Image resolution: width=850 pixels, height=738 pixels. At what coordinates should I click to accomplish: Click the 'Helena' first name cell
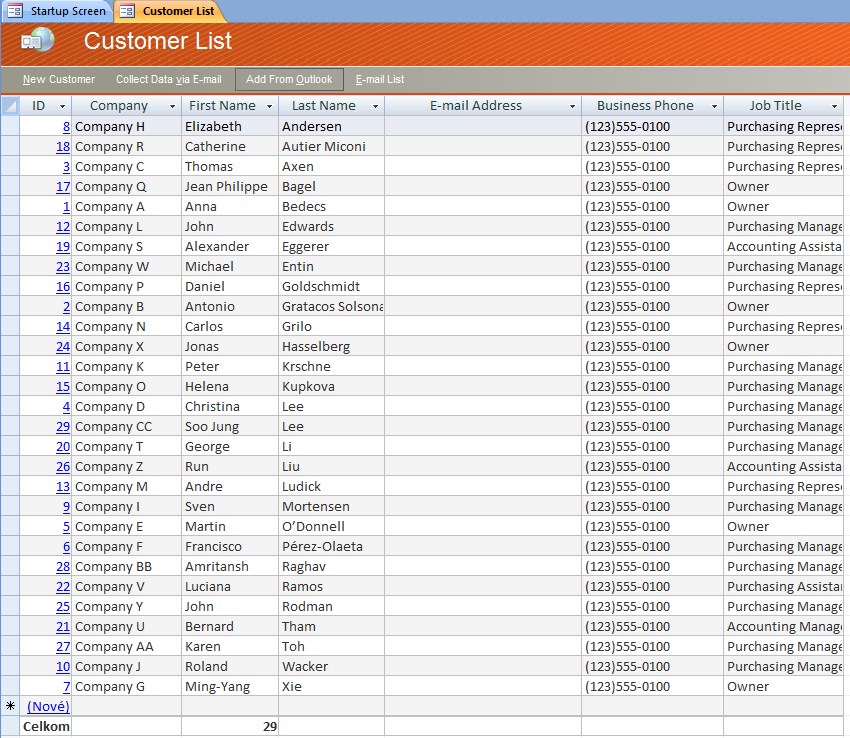(230, 387)
